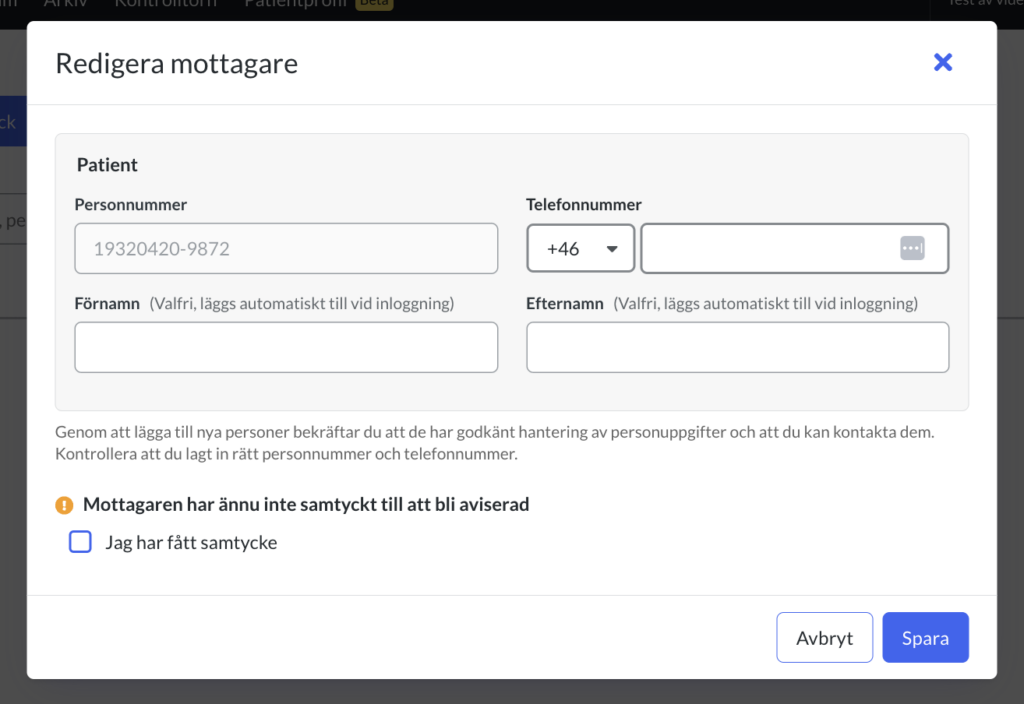Click the caret arrow beside +46
Viewport: 1024px width, 704px height.
pos(611,249)
